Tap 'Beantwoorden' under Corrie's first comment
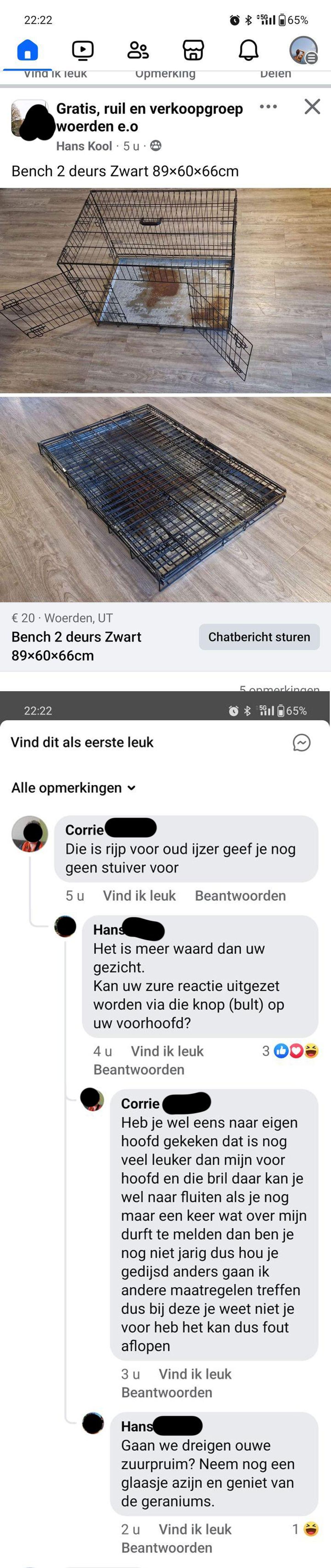The height and width of the screenshot is (1568, 331). point(240,896)
